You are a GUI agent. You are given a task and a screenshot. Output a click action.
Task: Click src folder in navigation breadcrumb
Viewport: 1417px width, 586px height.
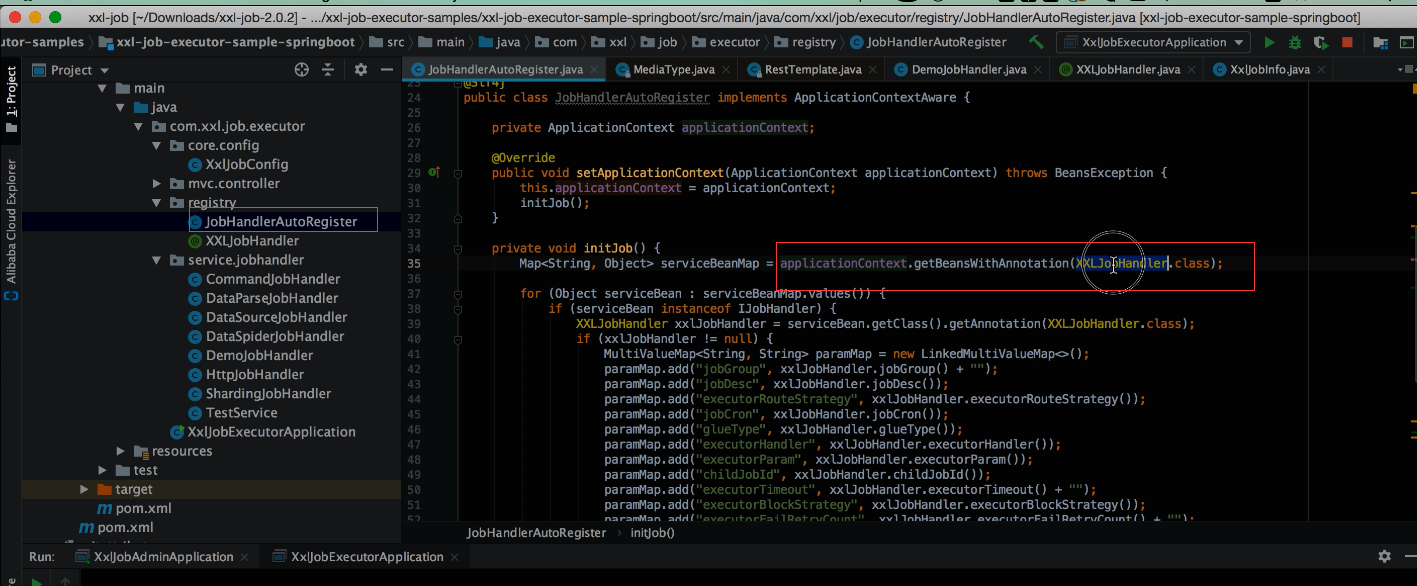[x=387, y=42]
